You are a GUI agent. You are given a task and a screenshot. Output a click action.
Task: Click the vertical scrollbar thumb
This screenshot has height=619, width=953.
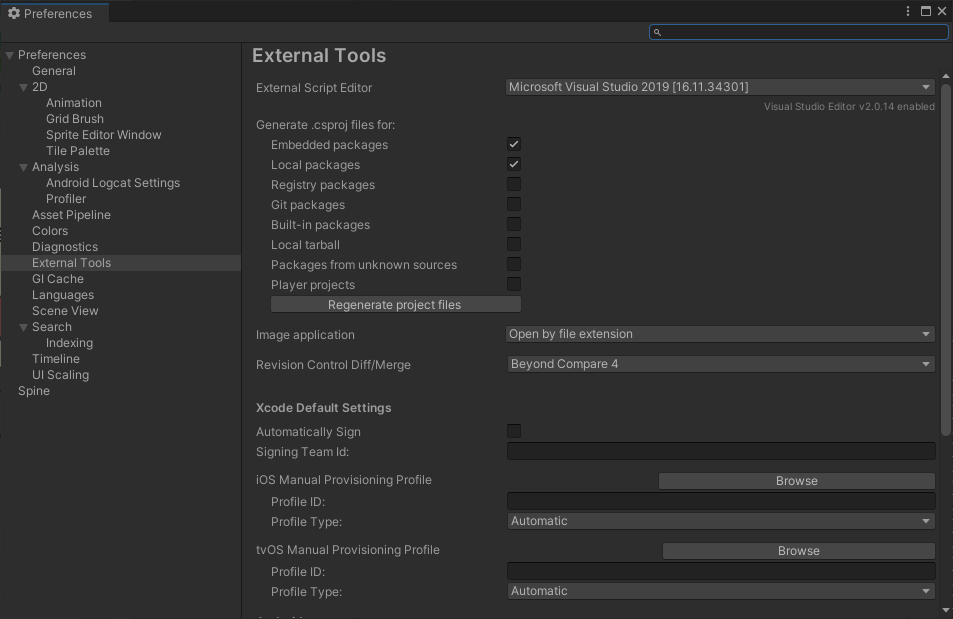coord(945,260)
